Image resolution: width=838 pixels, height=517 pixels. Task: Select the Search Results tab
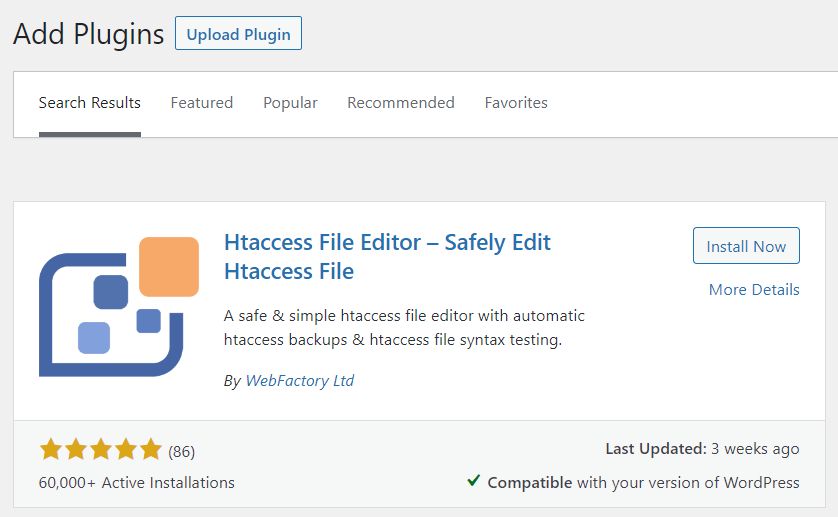tap(90, 103)
